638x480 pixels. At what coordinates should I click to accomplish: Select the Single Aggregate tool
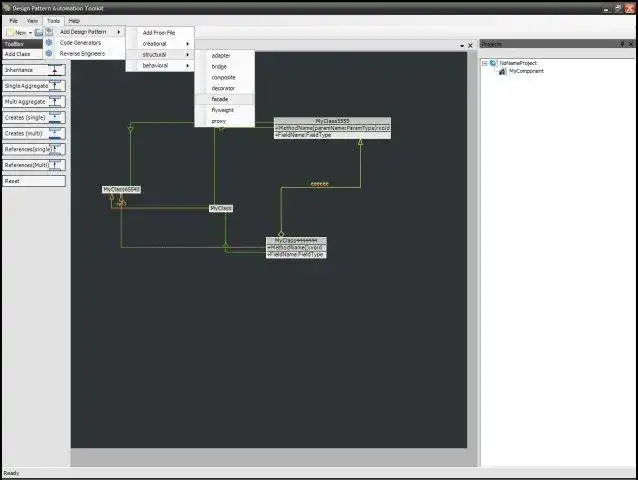34,86
